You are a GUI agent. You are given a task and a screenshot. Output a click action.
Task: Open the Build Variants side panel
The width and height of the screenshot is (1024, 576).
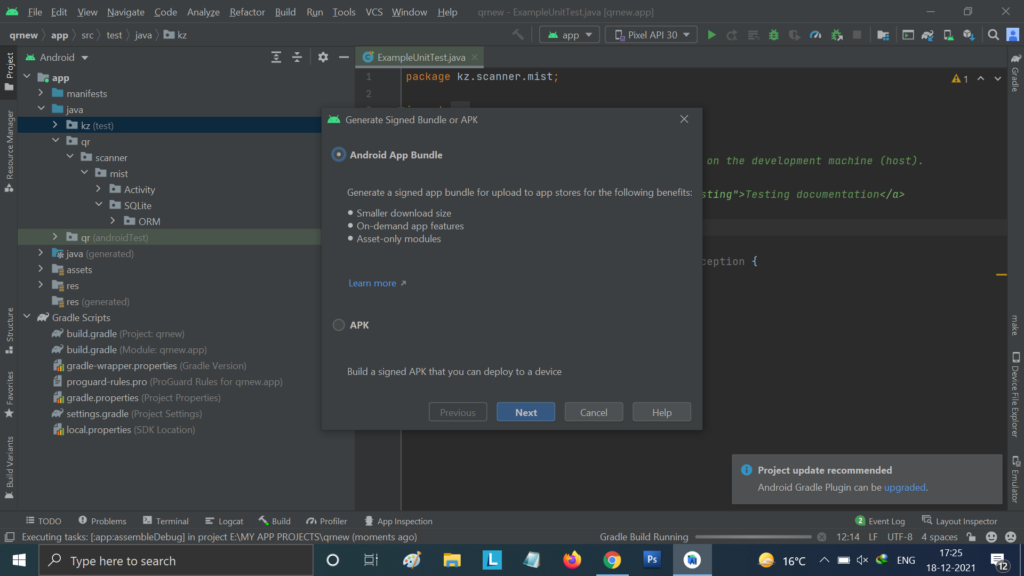coord(9,468)
